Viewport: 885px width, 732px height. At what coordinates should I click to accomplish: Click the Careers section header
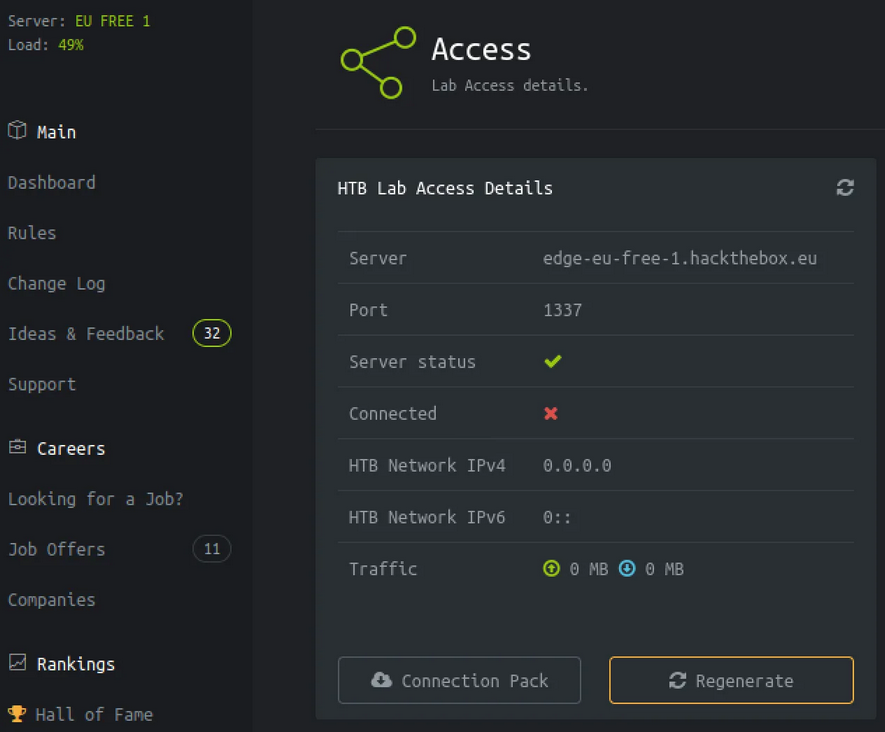click(x=71, y=449)
